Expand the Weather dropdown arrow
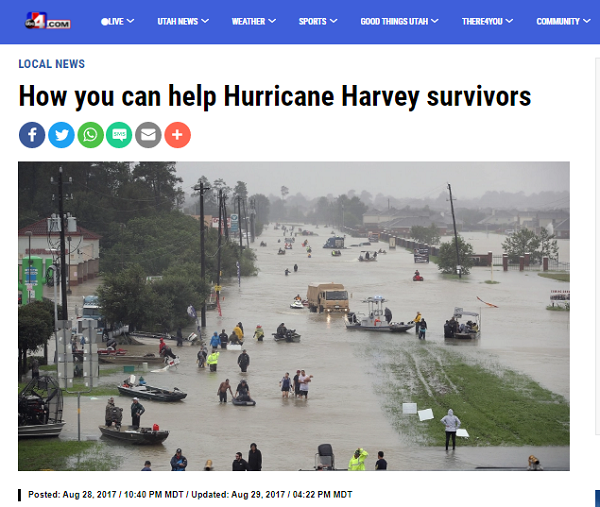Viewport: 600px width, 507px height. (272, 21)
